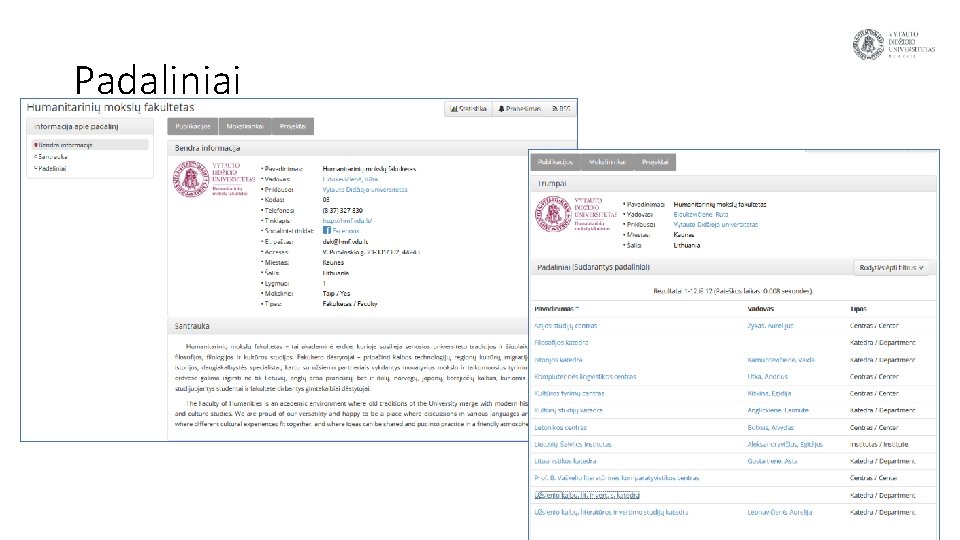Open Vadovas link in left window info
This screenshot has height=540, width=960.
(x=350, y=179)
